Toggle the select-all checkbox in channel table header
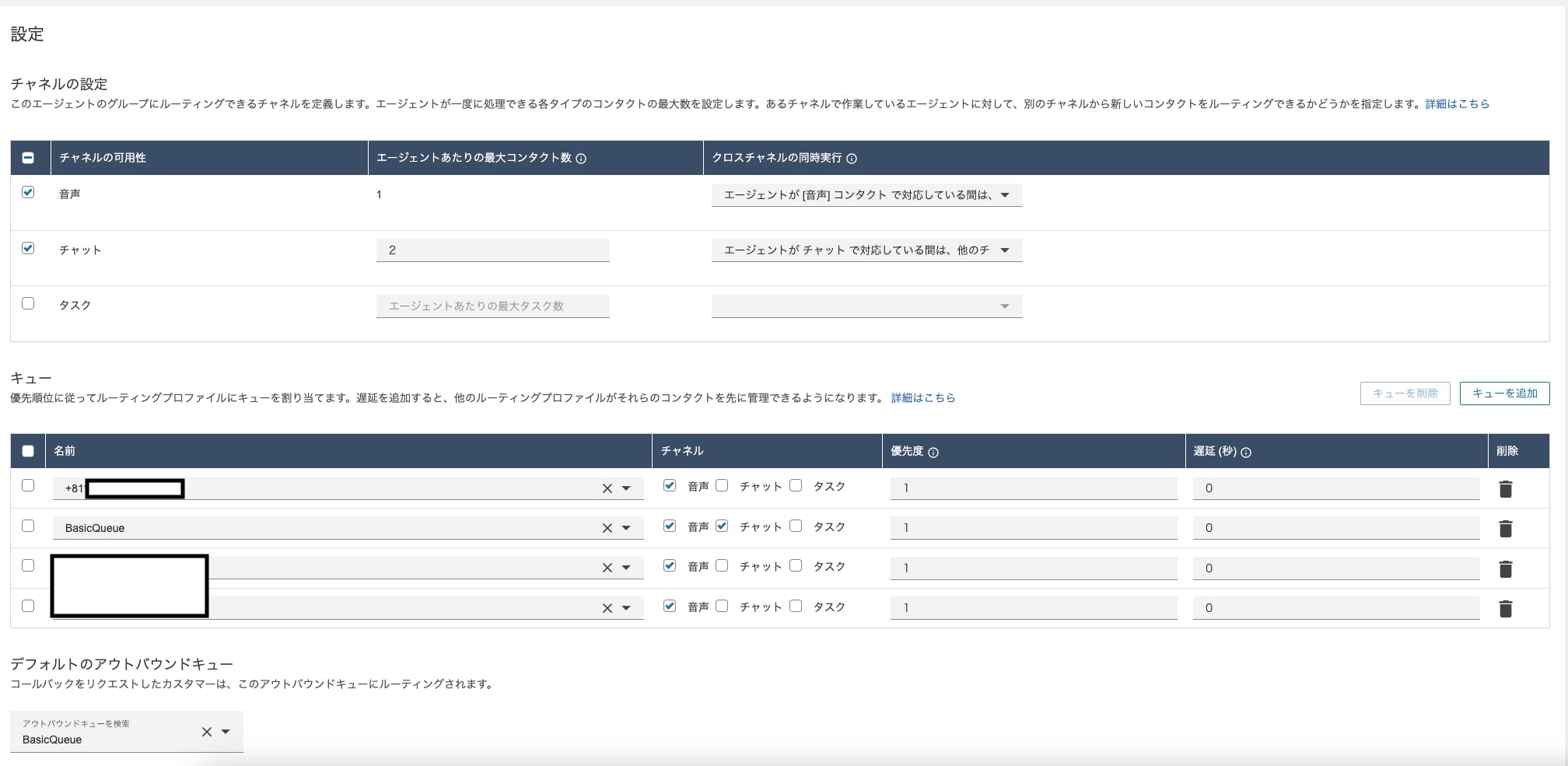 pos(28,158)
